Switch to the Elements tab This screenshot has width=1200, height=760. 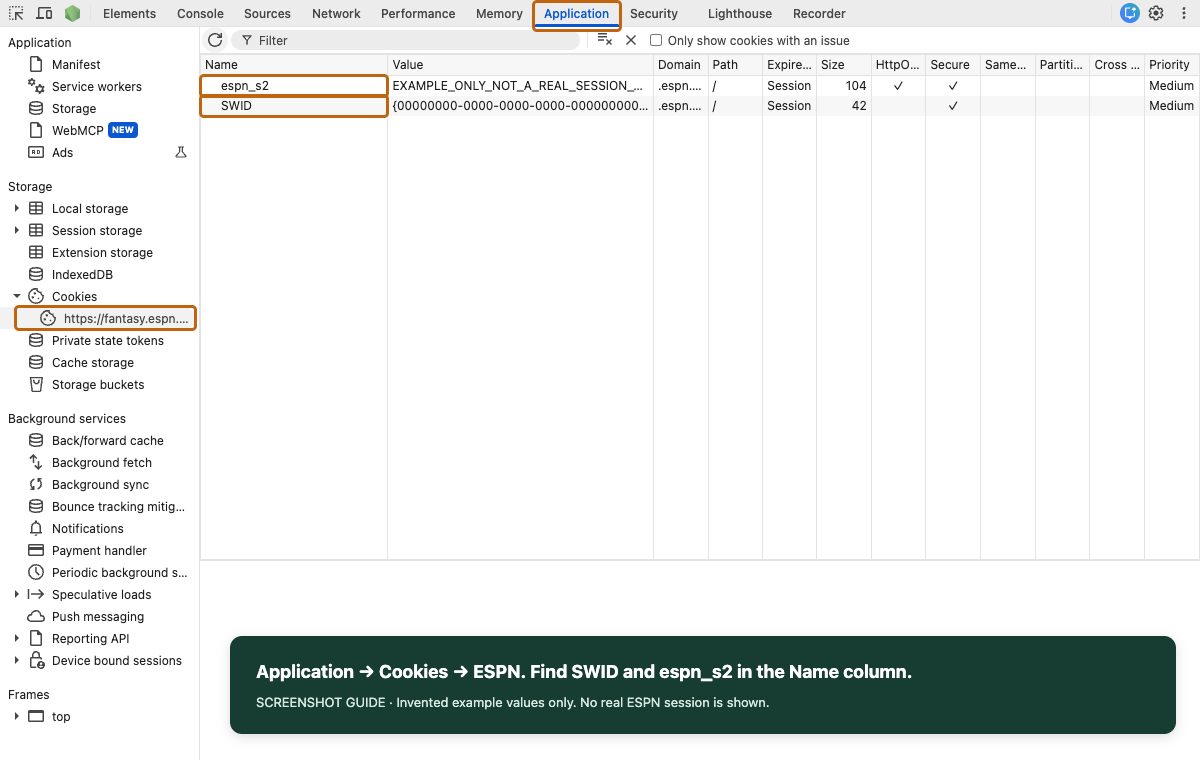coord(129,14)
